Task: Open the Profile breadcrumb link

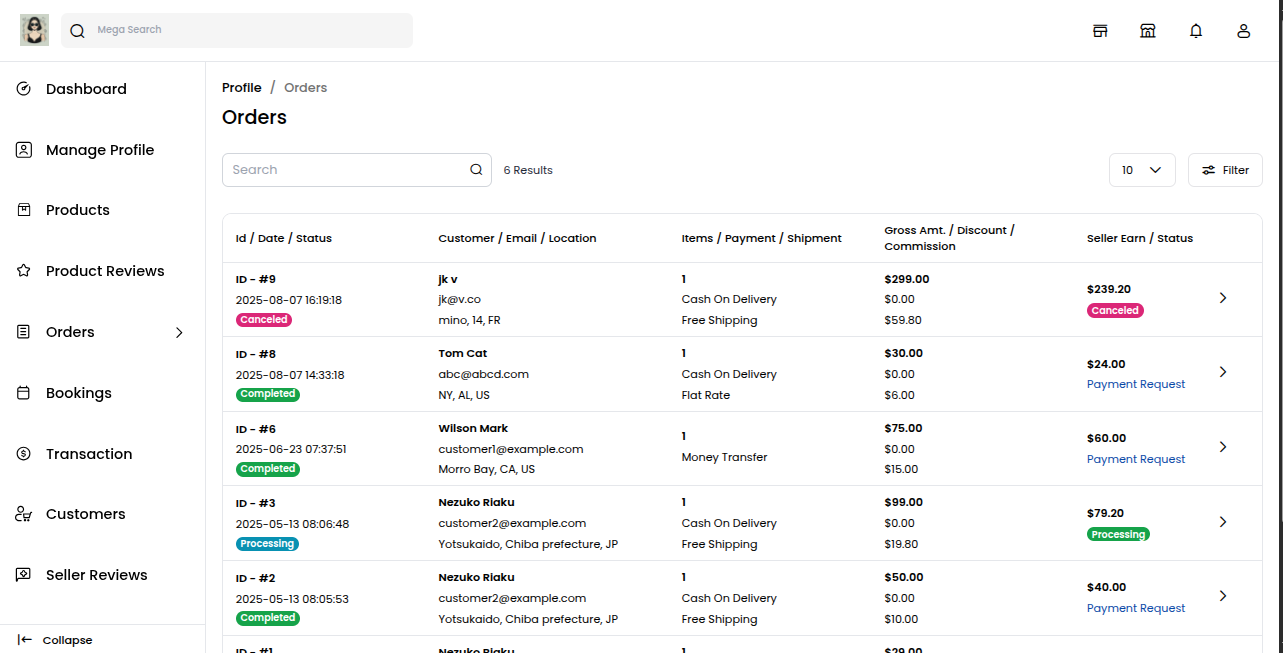Action: pos(241,87)
